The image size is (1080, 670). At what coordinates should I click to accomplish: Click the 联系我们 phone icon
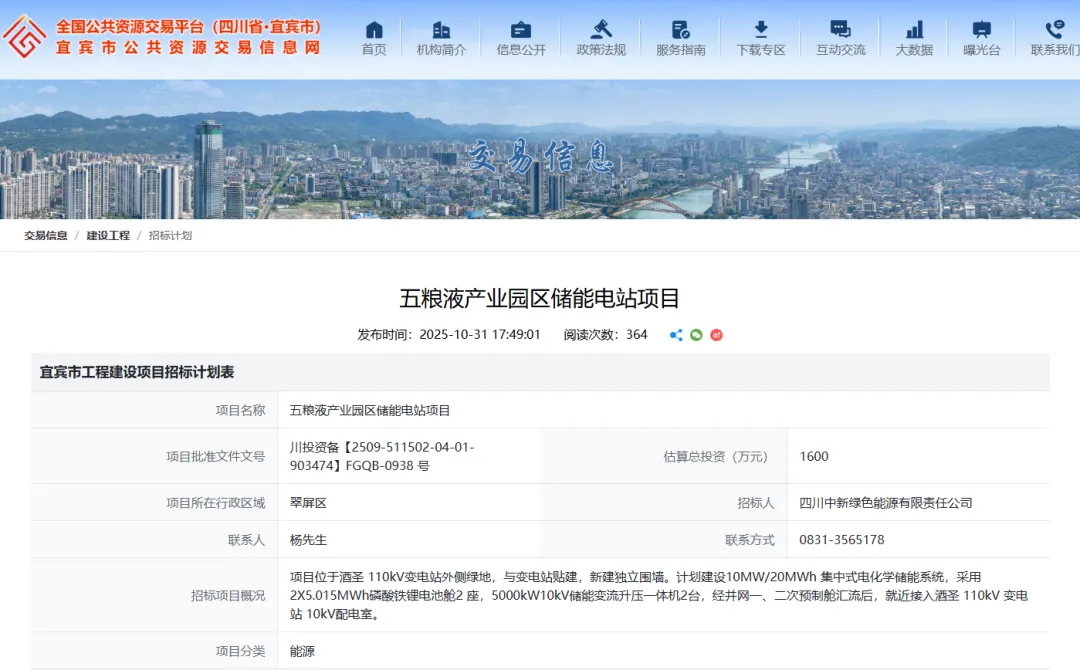[1053, 31]
